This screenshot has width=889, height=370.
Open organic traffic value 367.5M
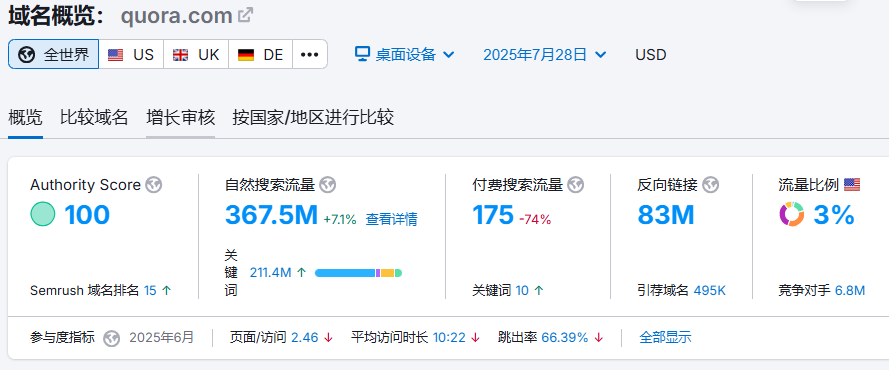(x=272, y=215)
